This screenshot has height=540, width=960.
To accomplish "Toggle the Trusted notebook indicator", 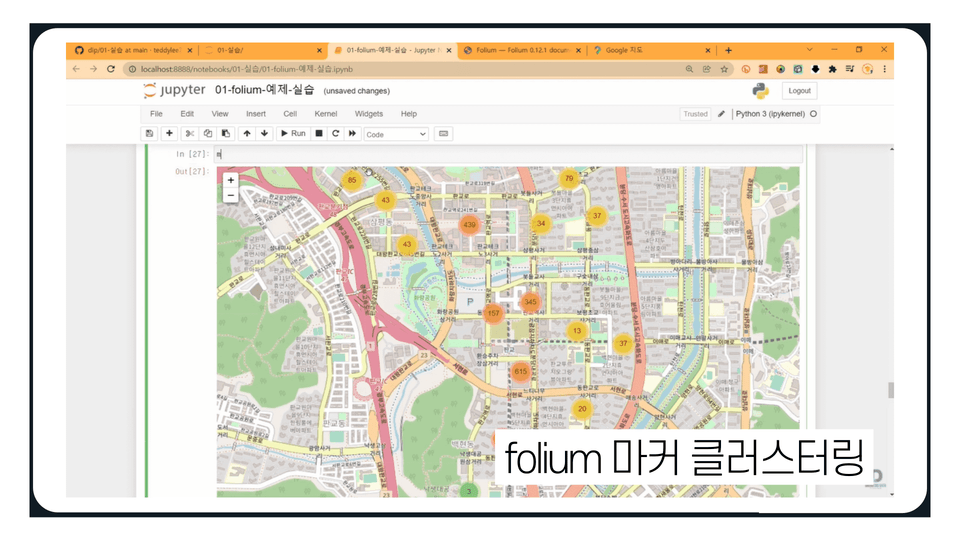I will 696,114.
